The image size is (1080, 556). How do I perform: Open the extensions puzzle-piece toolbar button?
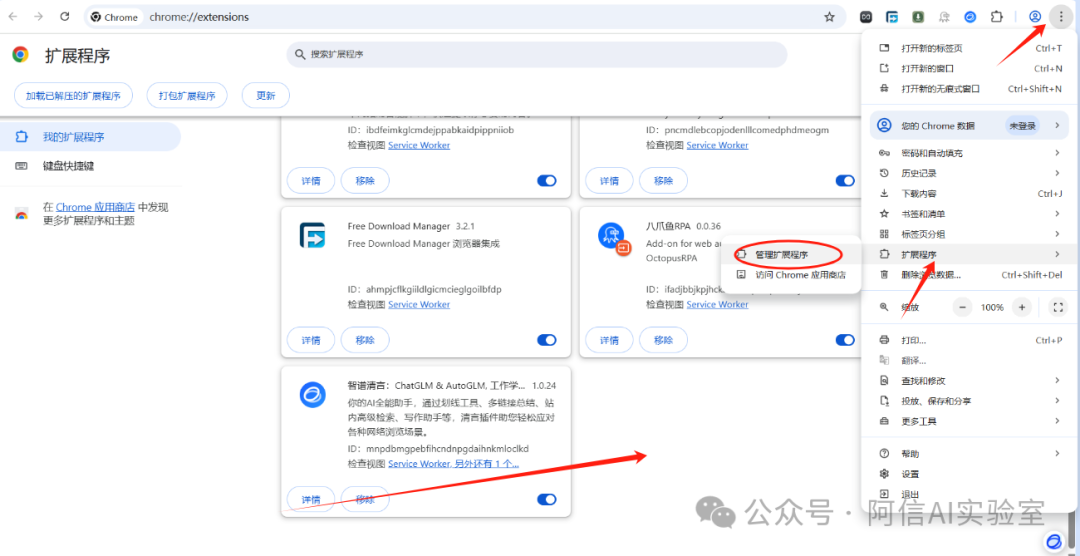tap(997, 17)
